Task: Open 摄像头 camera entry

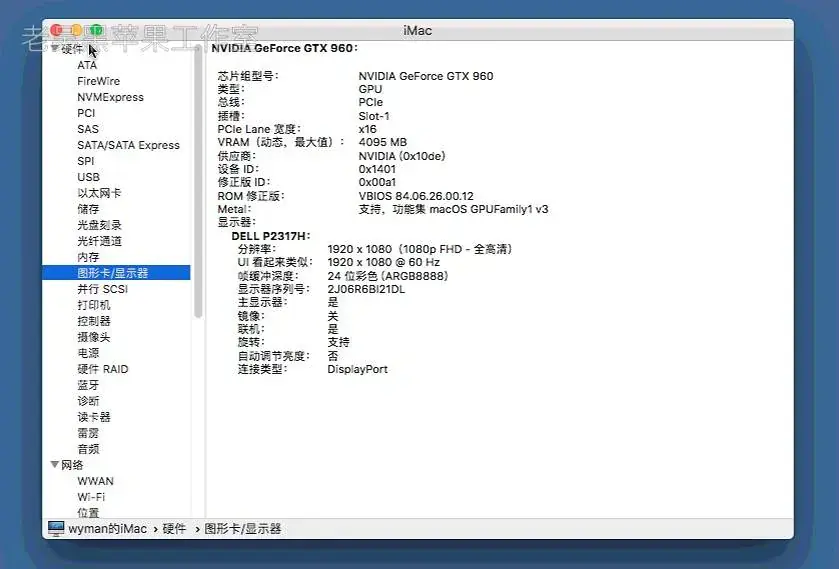Action: (x=94, y=337)
